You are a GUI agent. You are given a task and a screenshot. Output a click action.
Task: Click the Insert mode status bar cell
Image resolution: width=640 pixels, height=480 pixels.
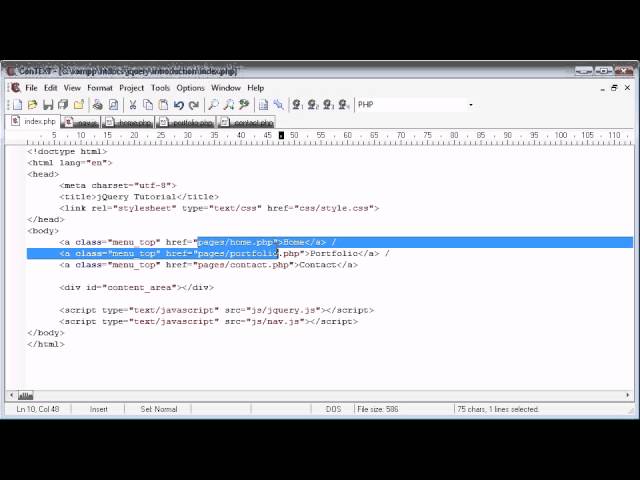coord(98,409)
